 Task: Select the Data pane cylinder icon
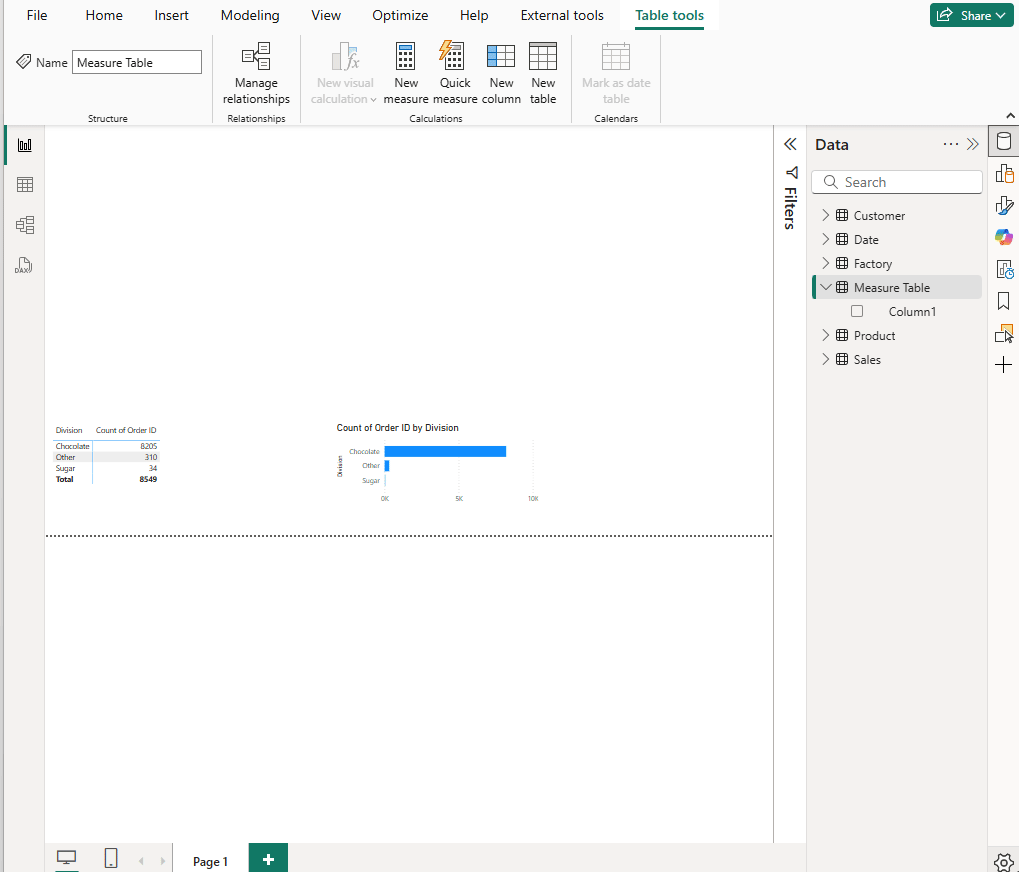pos(1003,141)
